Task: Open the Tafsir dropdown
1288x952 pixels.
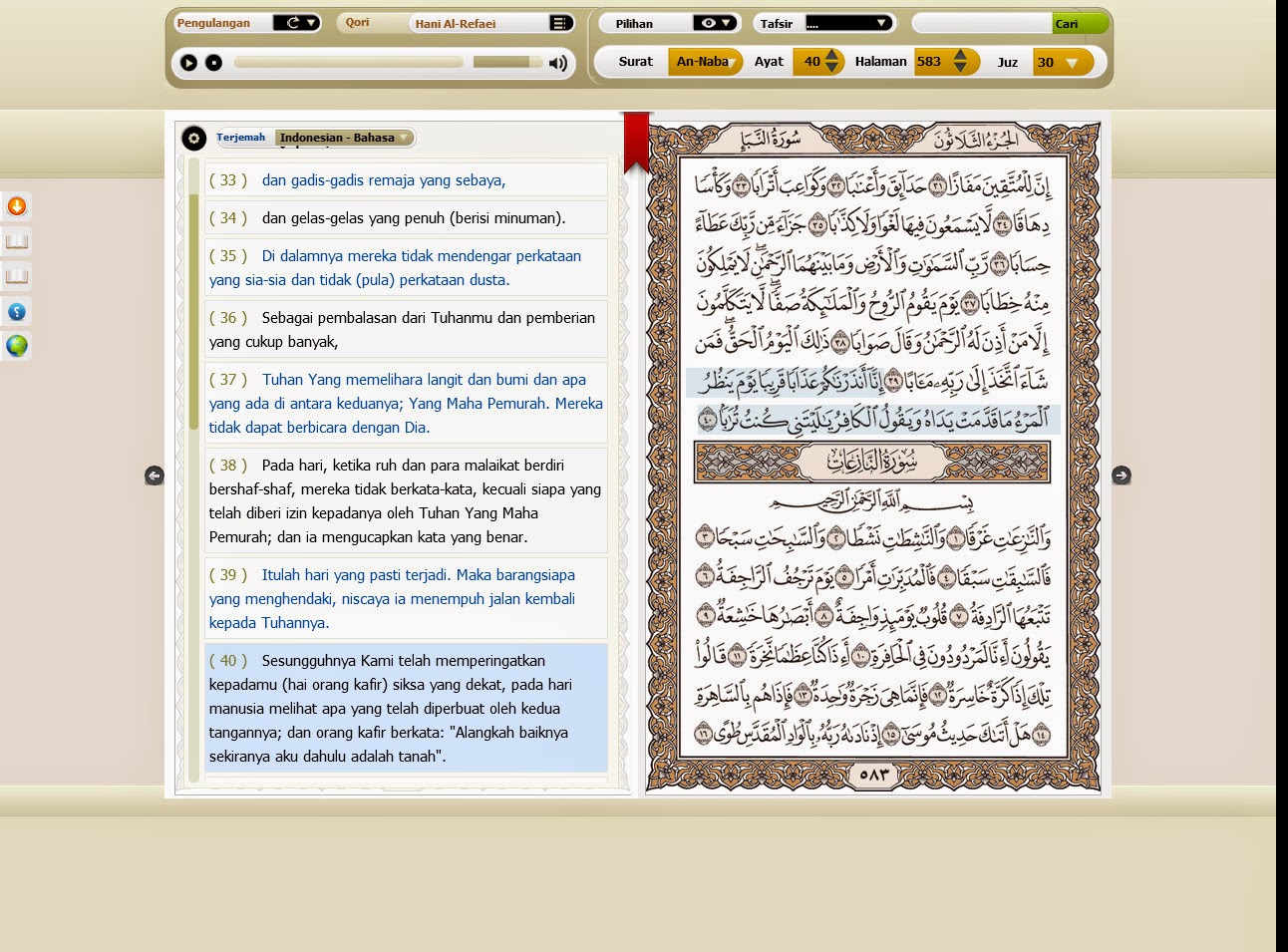Action: [x=848, y=23]
